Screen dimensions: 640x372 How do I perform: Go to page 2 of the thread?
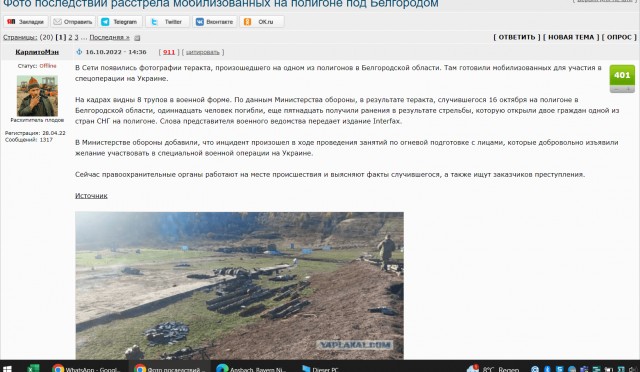coord(70,37)
